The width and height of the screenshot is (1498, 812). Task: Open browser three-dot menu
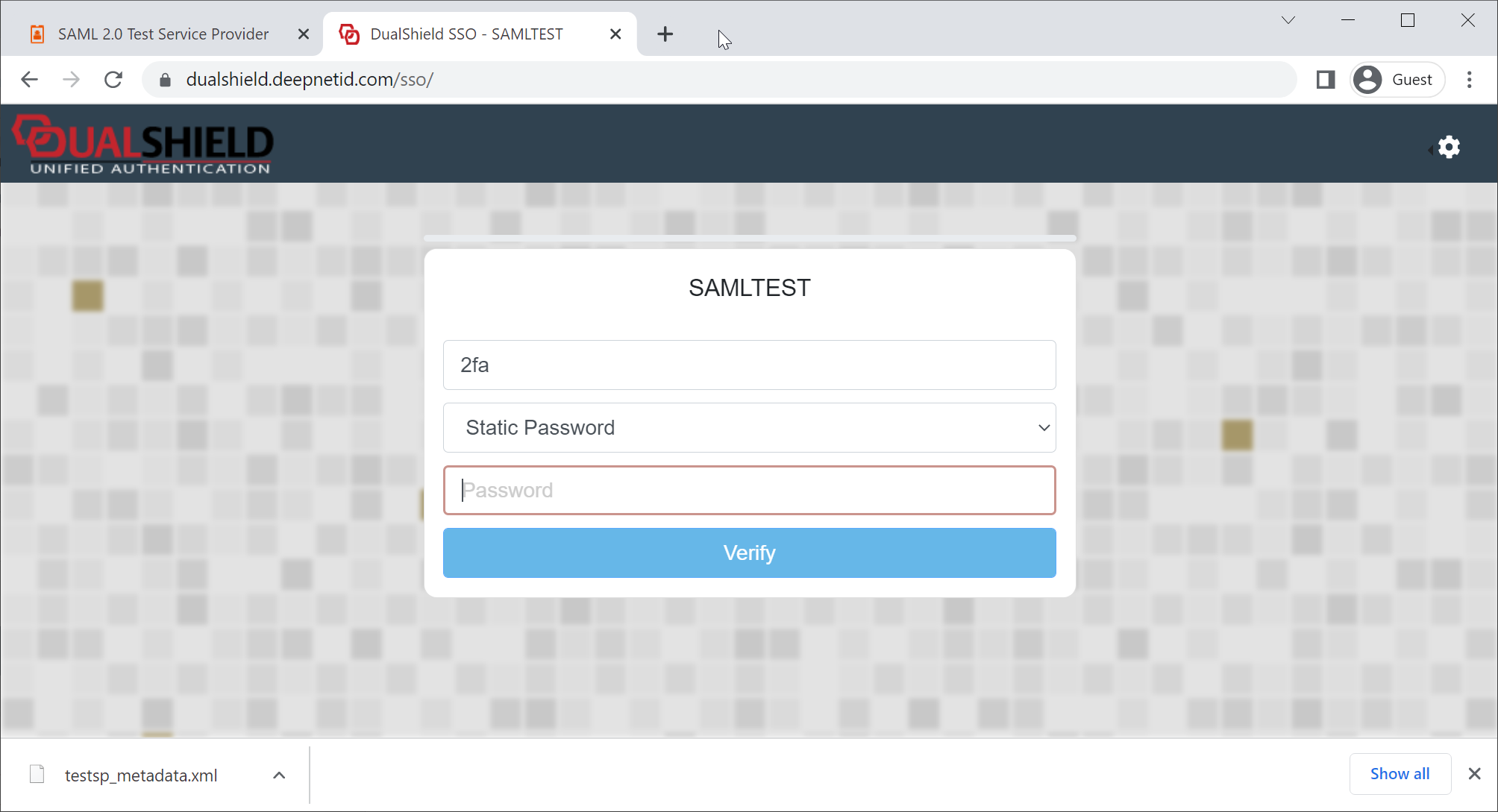pos(1469,80)
